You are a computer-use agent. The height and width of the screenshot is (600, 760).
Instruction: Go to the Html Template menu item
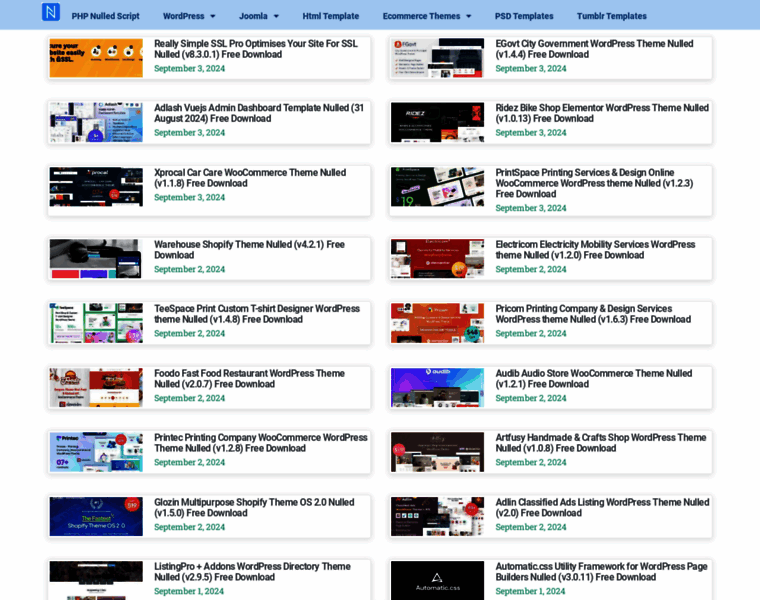pyautogui.click(x=331, y=16)
